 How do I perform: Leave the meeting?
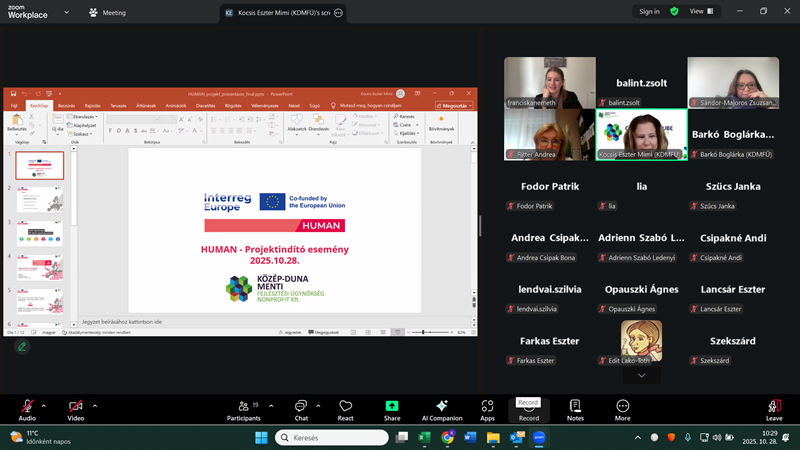point(773,408)
